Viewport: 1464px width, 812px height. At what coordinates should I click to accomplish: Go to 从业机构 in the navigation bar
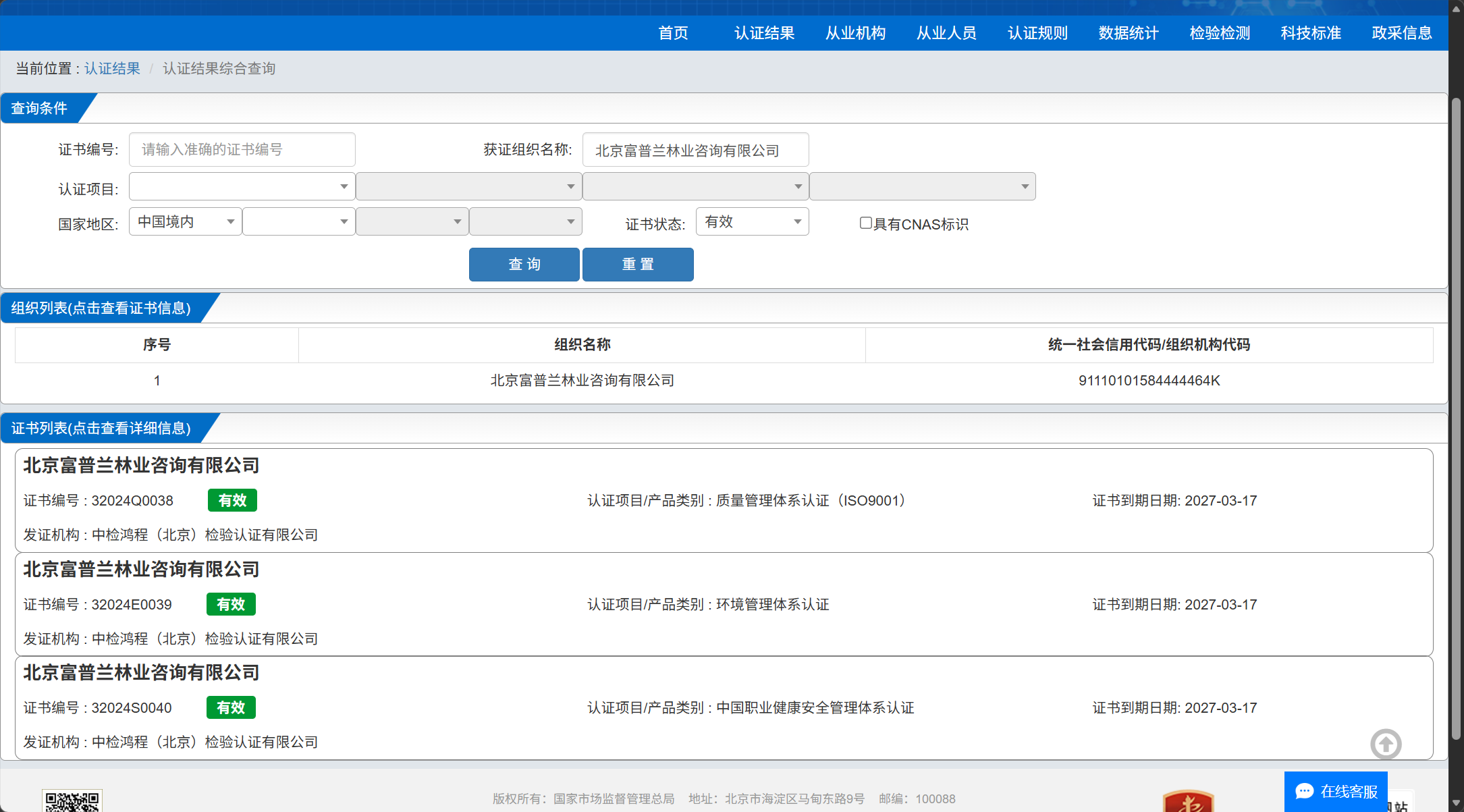coord(855,33)
